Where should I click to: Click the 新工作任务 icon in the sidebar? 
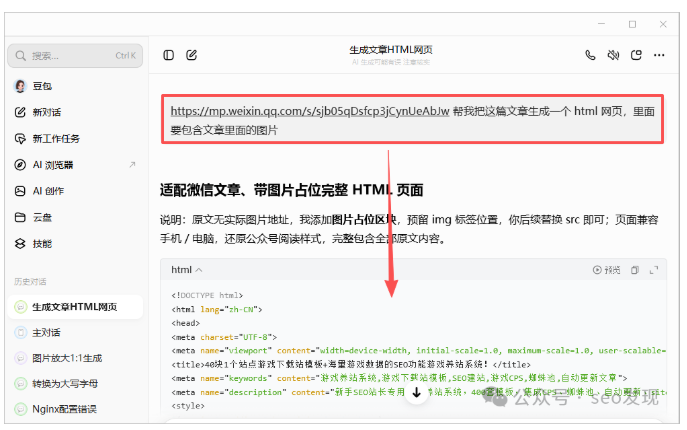20,139
